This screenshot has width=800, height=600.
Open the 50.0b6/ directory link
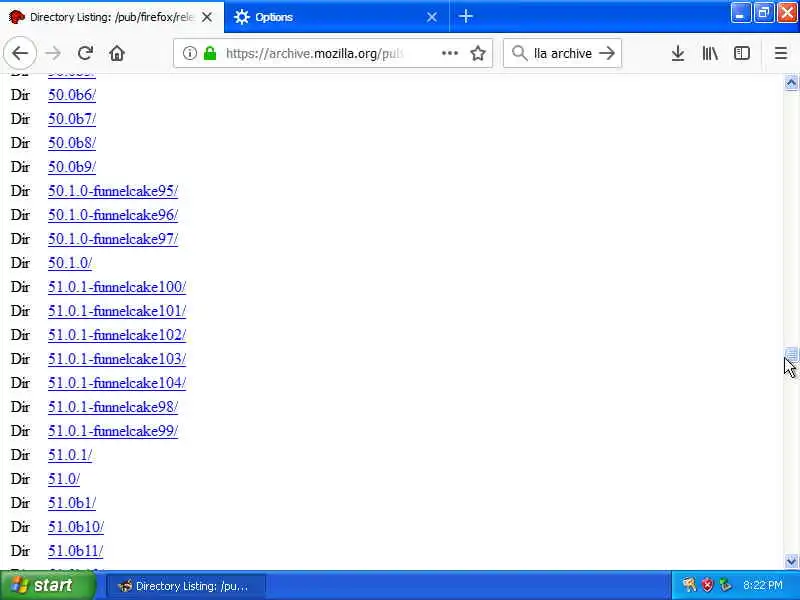(72, 95)
